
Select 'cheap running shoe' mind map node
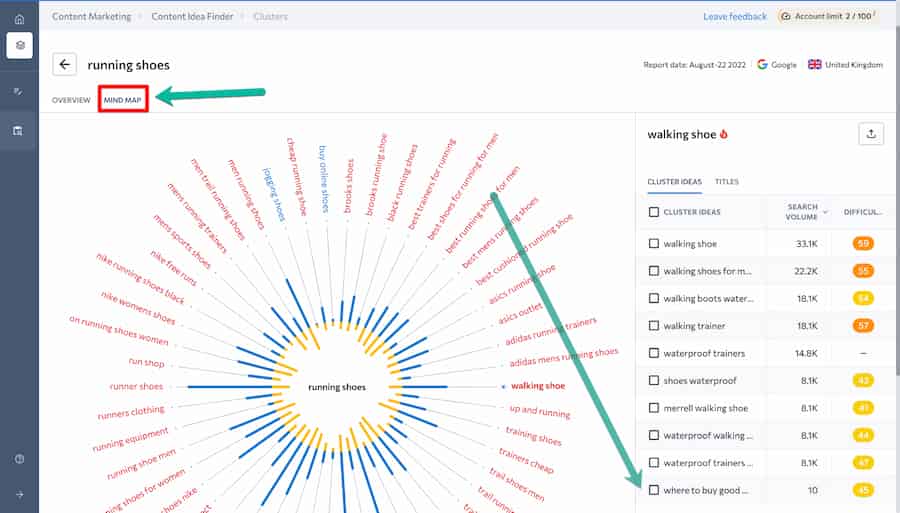coord(297,177)
